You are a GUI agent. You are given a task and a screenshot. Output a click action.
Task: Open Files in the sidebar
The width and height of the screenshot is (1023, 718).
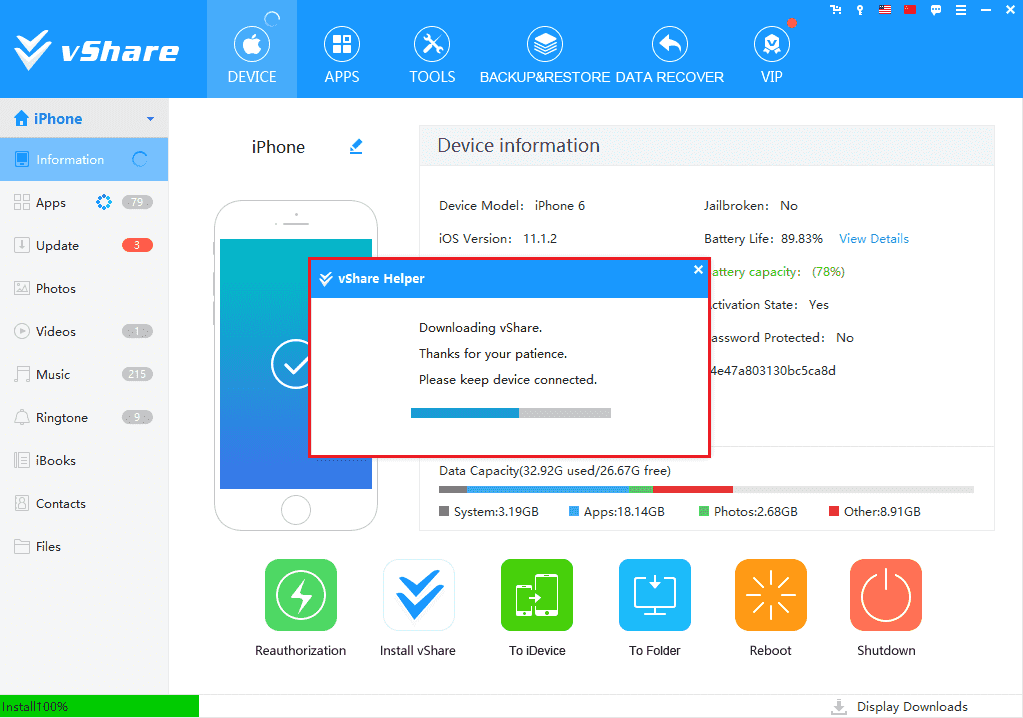pyautogui.click(x=84, y=546)
